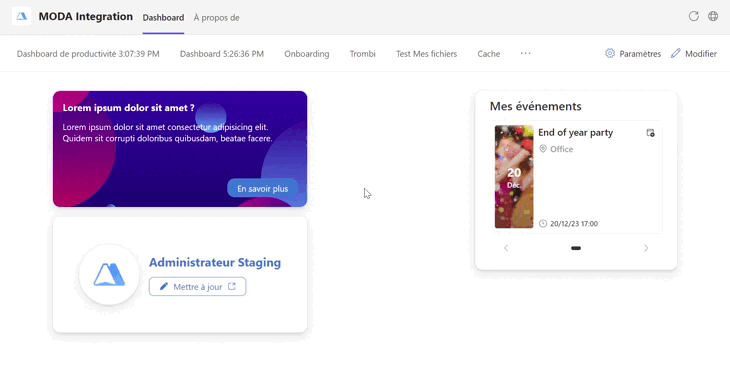Click the external link icon in Mettre à jour
730x368 pixels.
click(232, 286)
